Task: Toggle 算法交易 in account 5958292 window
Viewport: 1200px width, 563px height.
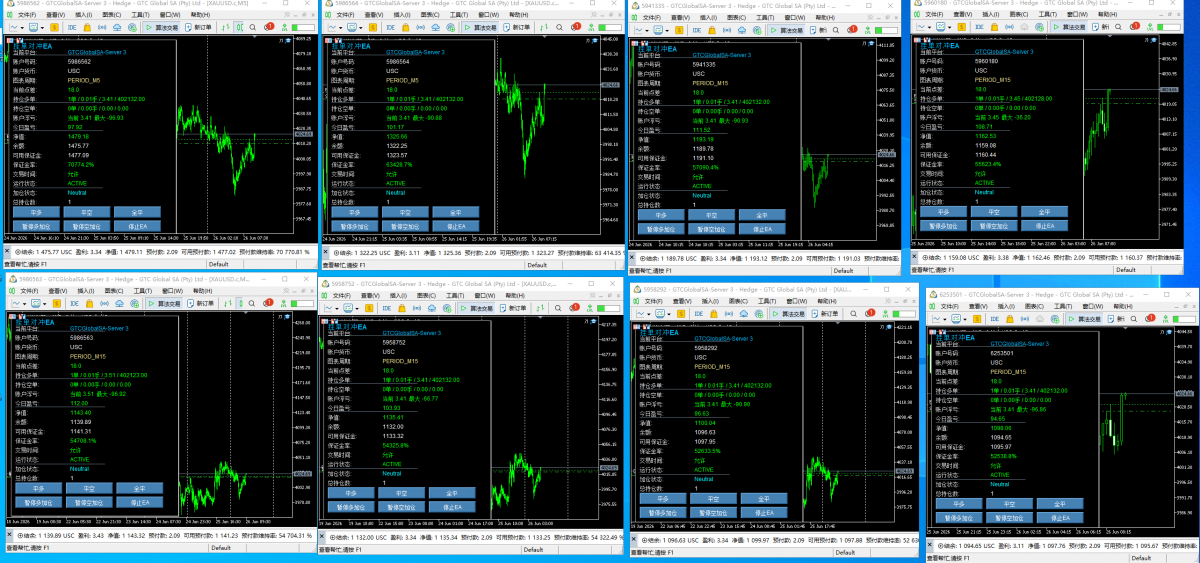Action: pos(788,314)
